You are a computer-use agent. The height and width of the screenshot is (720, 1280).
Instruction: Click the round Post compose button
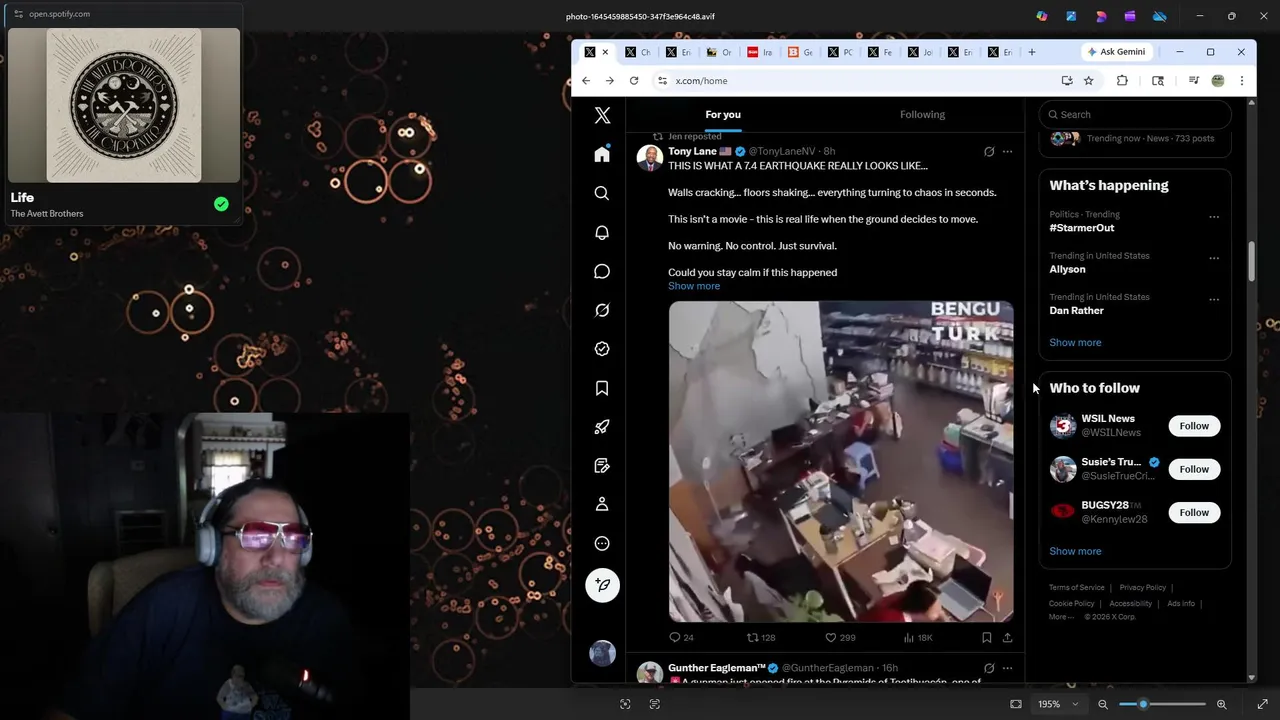602,585
